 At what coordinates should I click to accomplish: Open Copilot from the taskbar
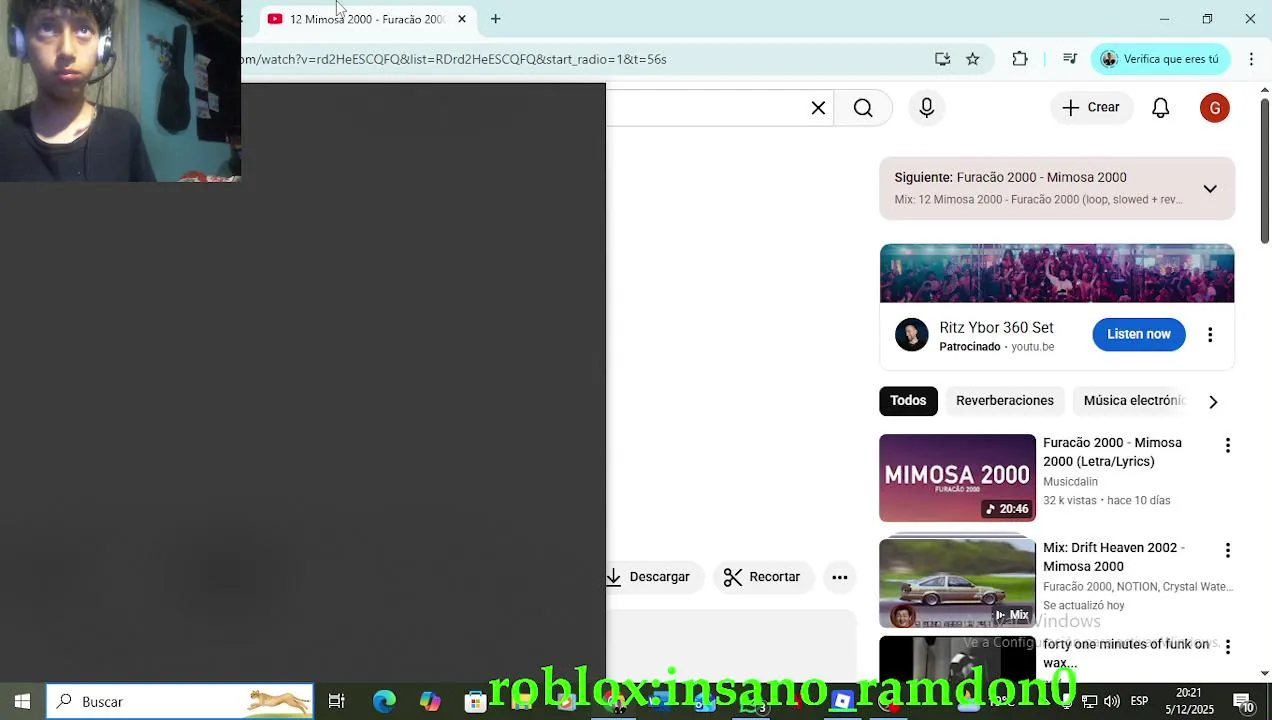pos(430,701)
